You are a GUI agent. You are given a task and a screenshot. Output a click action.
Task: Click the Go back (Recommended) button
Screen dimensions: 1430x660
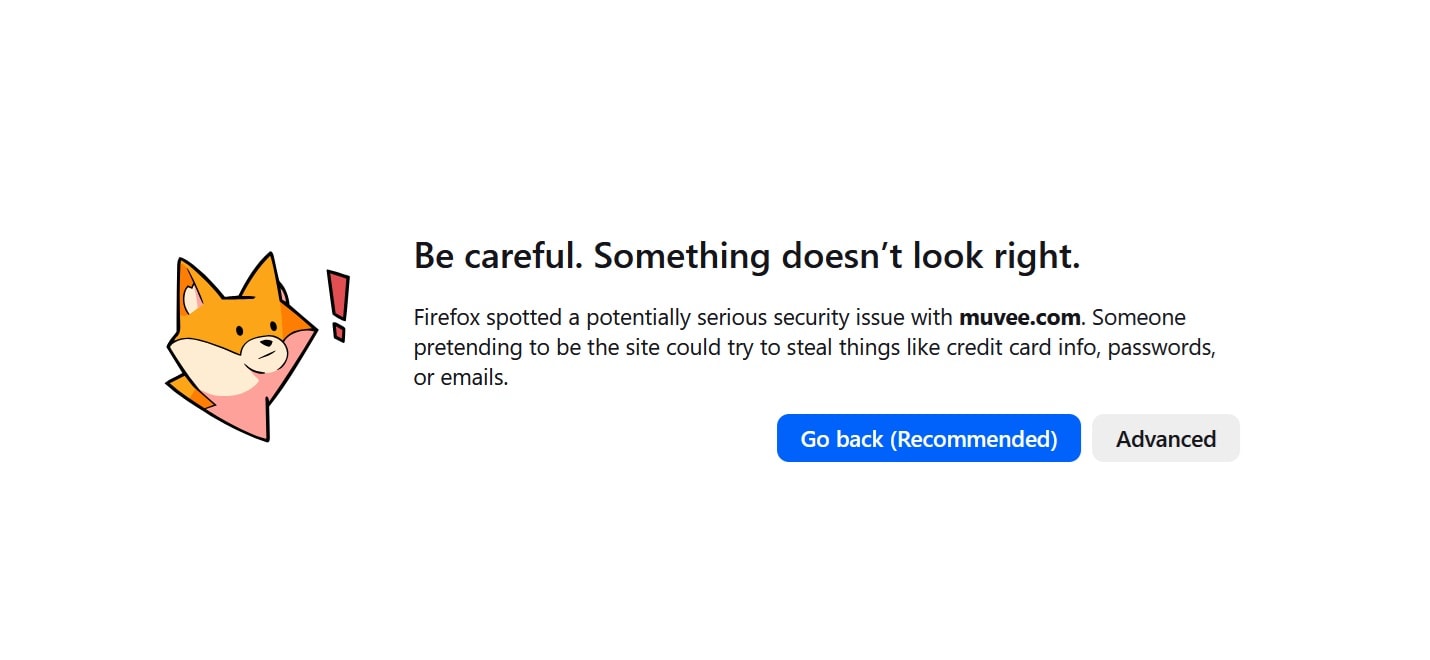click(x=928, y=438)
